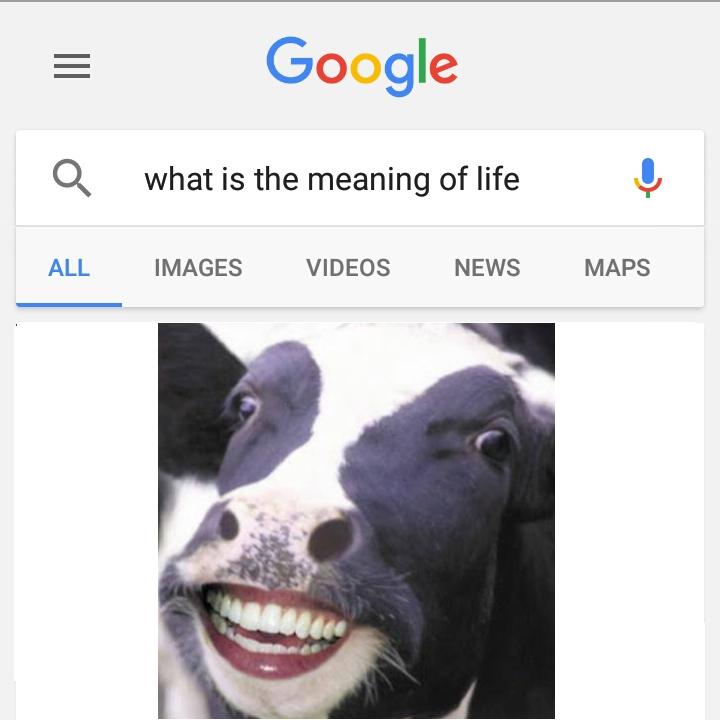Focus the search box containing the query
Screen dimensions: 720x720
coord(360,178)
